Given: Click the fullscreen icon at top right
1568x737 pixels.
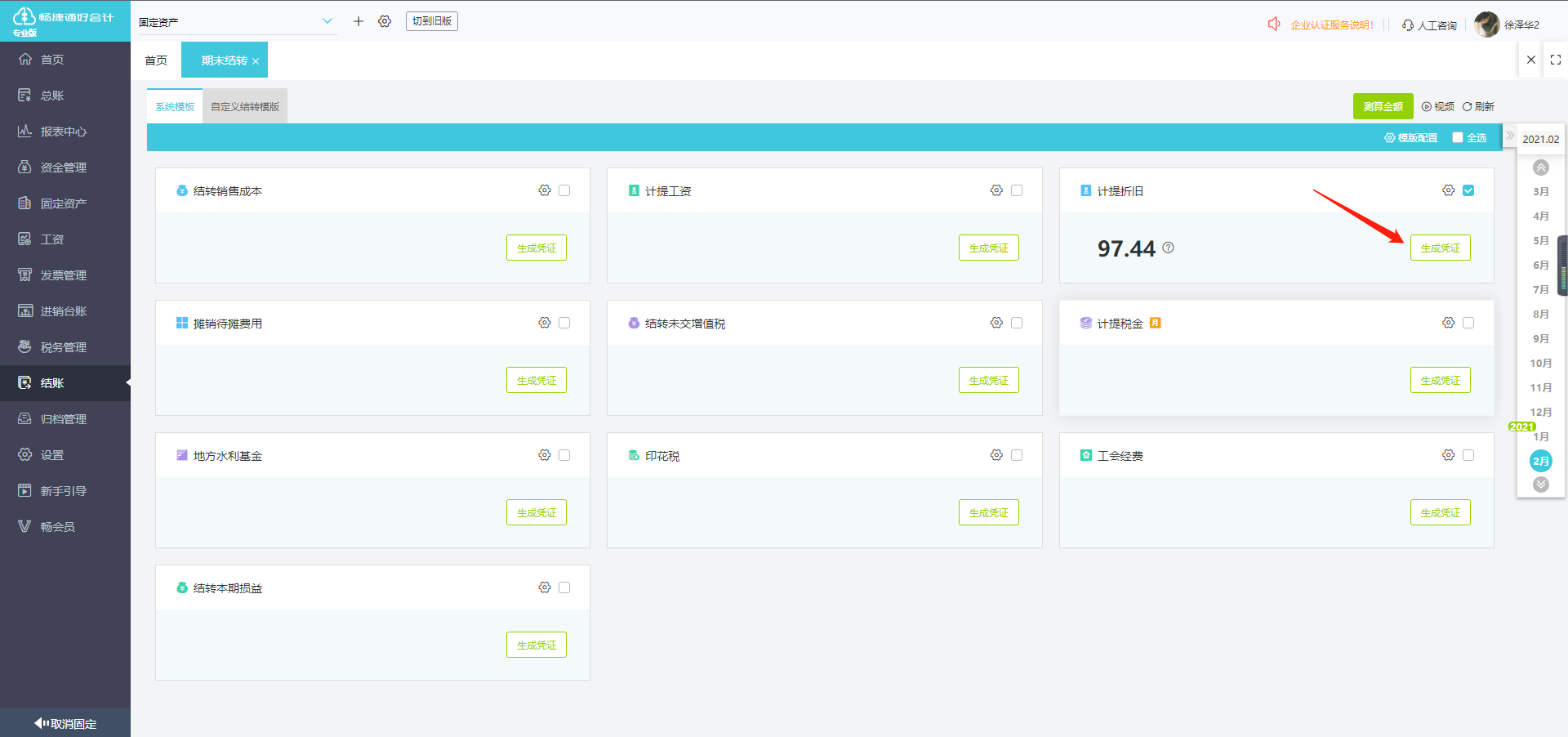Looking at the screenshot, I should 1555,60.
